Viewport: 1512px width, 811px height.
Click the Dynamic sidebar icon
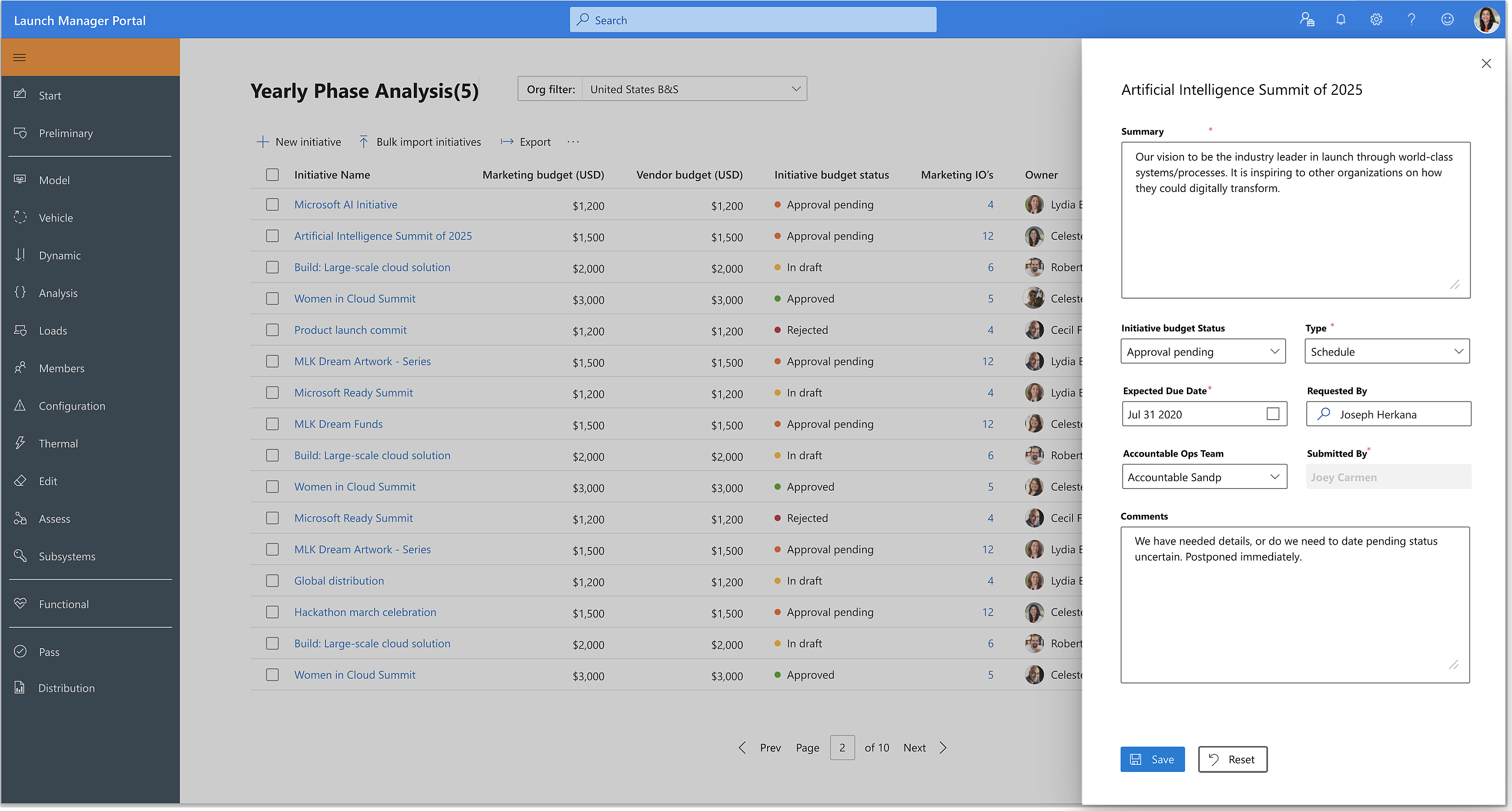[x=20, y=254]
